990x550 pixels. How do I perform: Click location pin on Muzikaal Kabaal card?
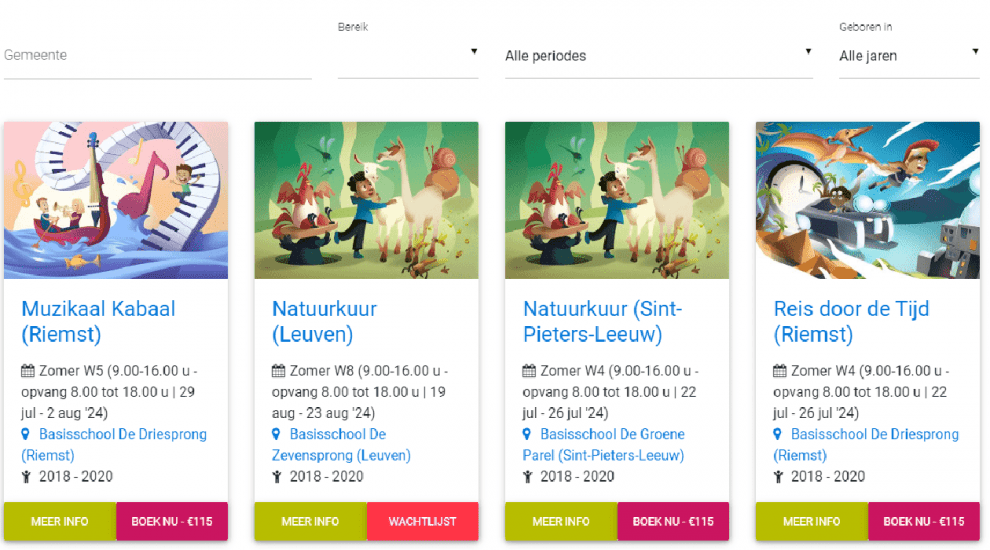point(26,435)
